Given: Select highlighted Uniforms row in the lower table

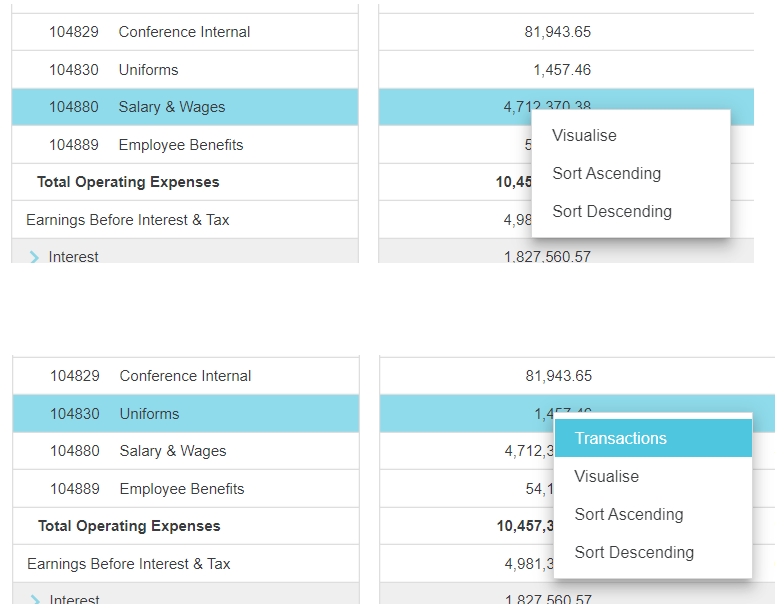Looking at the screenshot, I should [149, 414].
